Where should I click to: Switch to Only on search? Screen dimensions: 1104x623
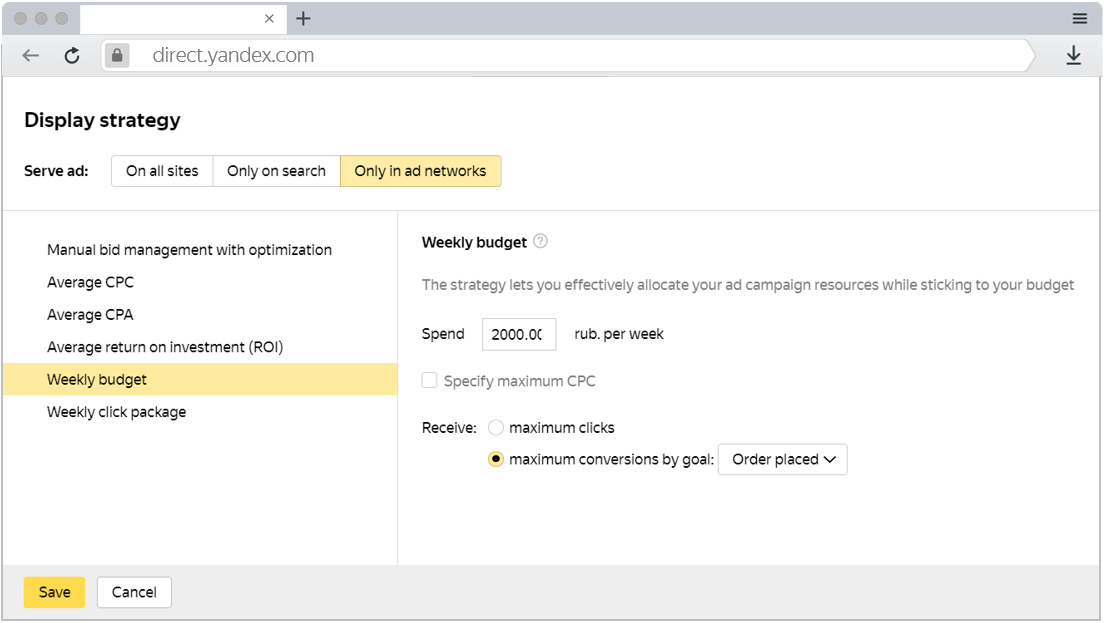[276, 171]
